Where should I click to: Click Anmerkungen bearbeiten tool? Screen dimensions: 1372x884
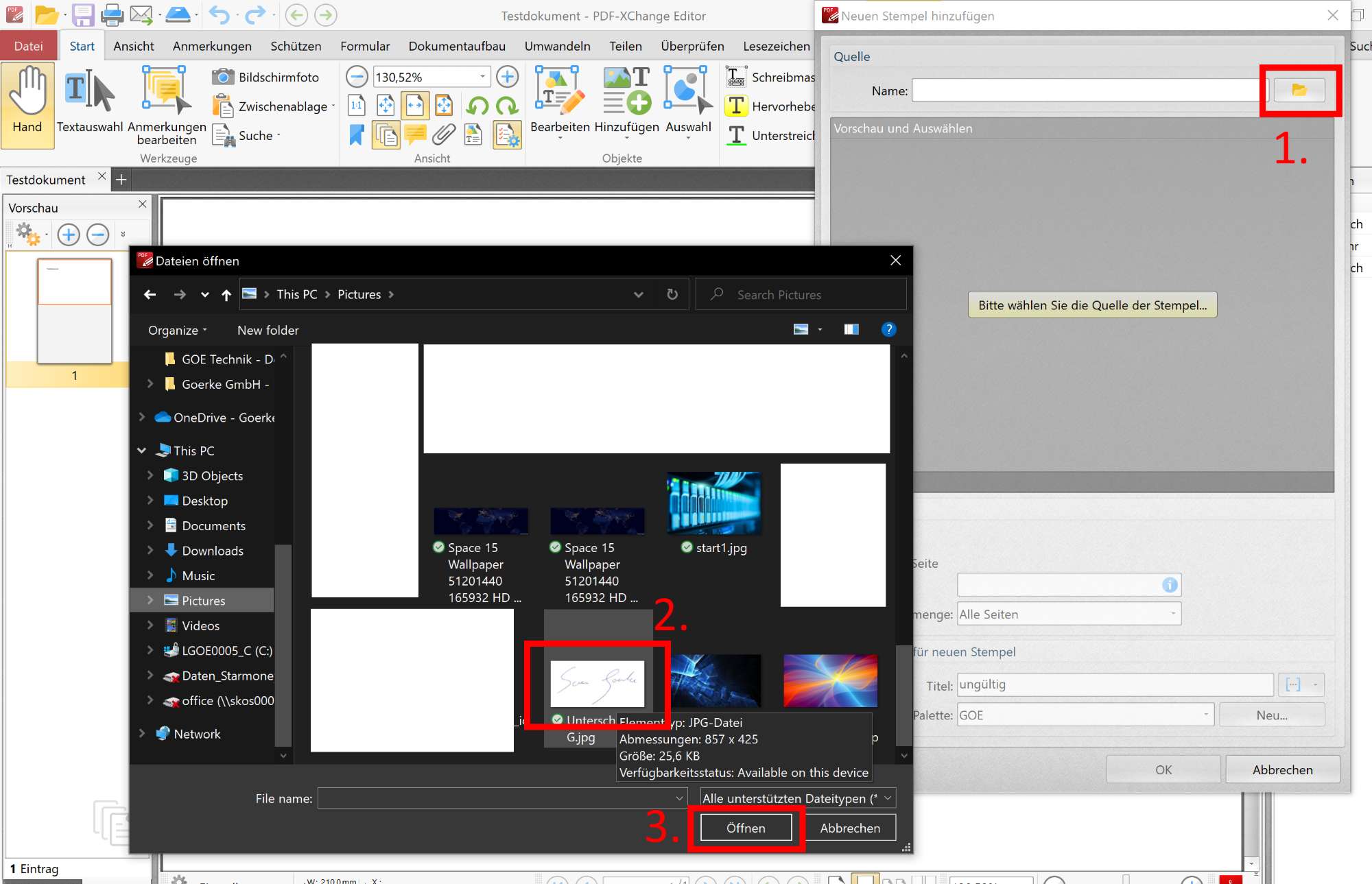click(x=167, y=106)
